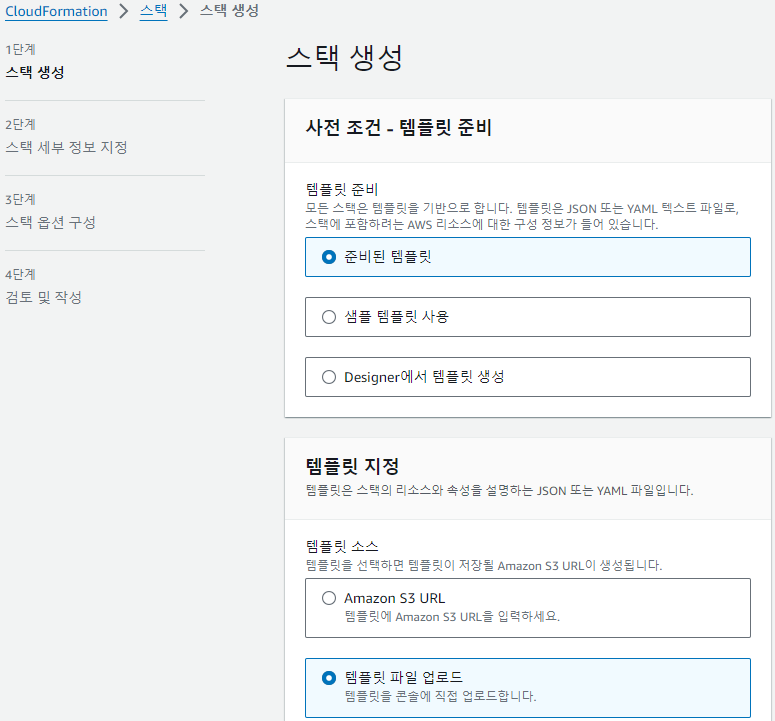Click the 2단계 step label
Image resolution: width=775 pixels, height=721 pixels.
coord(20,125)
